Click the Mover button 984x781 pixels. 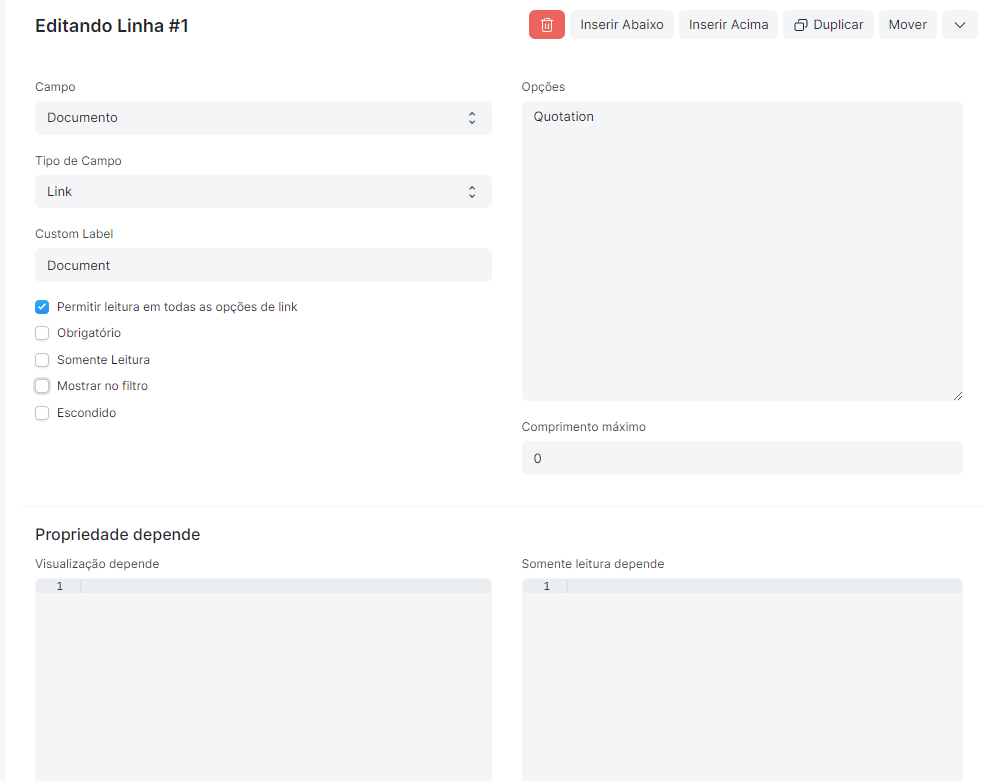(907, 25)
